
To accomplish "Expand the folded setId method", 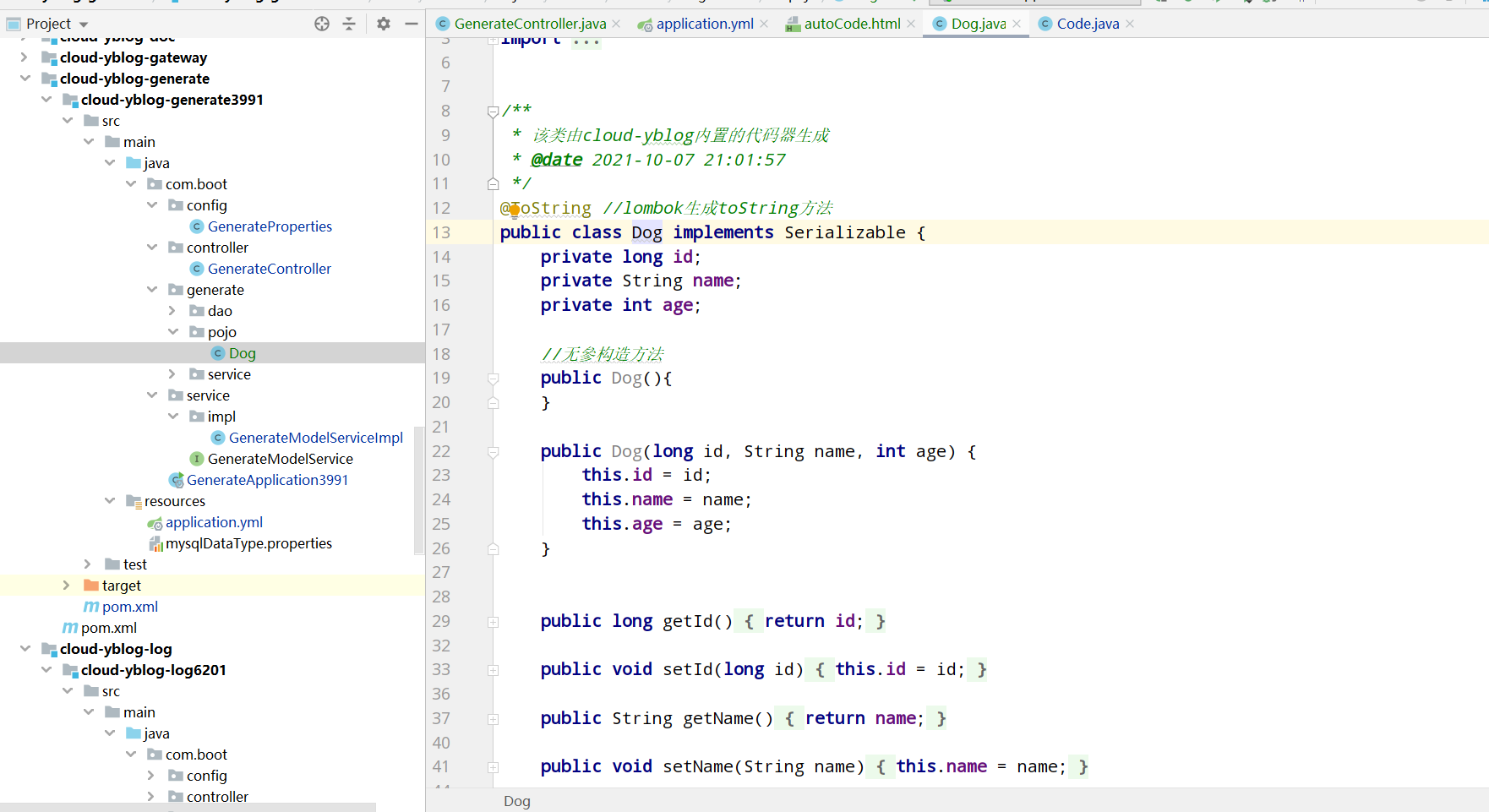I will pyautogui.click(x=493, y=670).
